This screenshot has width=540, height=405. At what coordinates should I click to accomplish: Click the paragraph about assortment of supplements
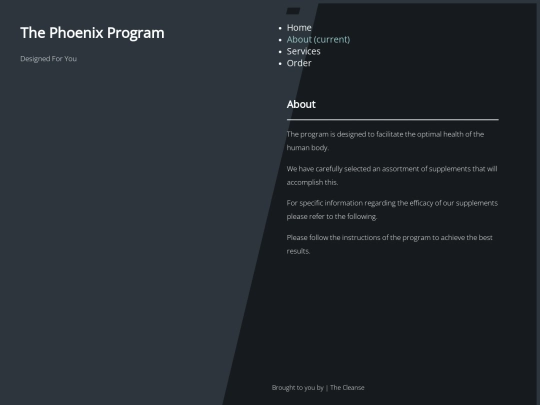point(392,175)
